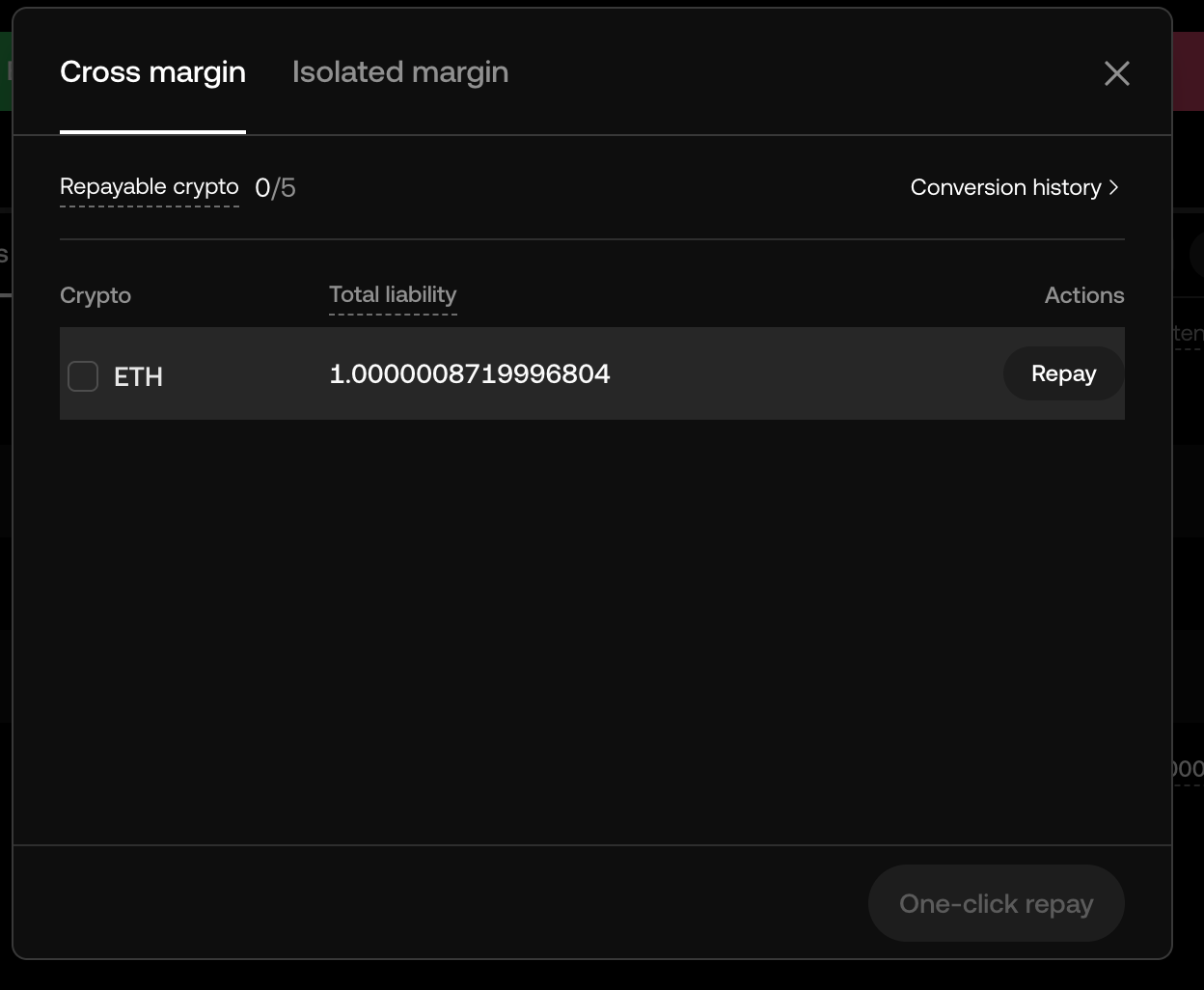
Task: Click the Repayable crypto dashed label
Action: 150,187
